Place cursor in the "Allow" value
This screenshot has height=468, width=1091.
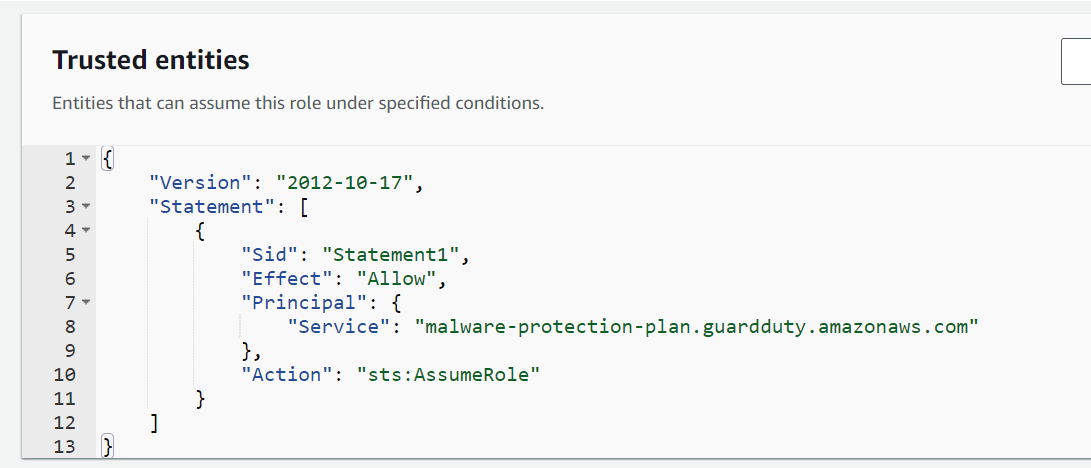coord(397,279)
